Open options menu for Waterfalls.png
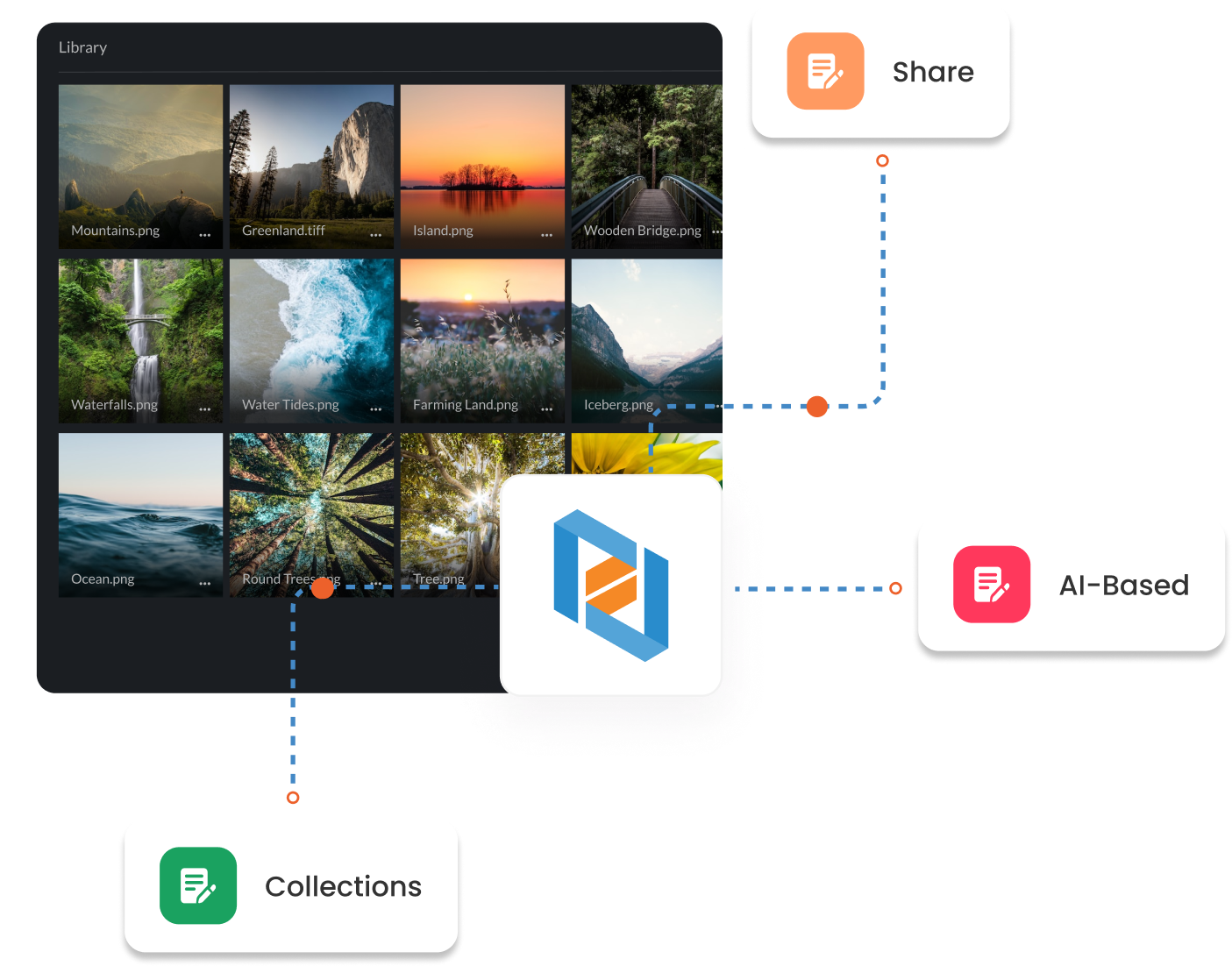 203,409
